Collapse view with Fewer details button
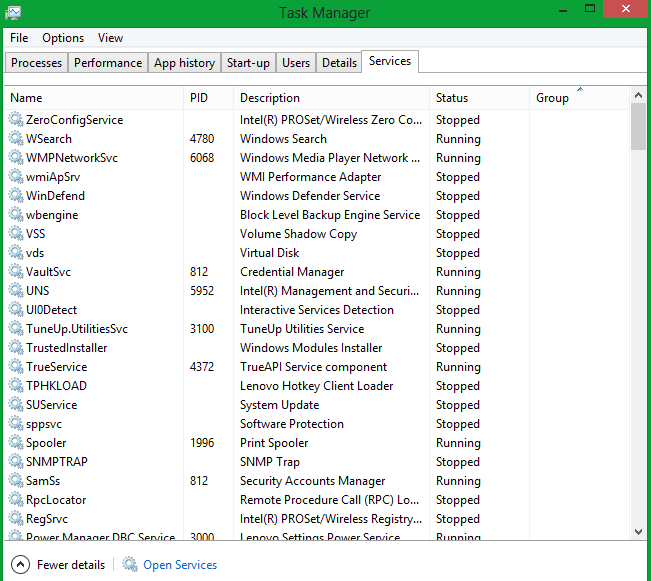This screenshot has height=581, width=651. [58, 564]
